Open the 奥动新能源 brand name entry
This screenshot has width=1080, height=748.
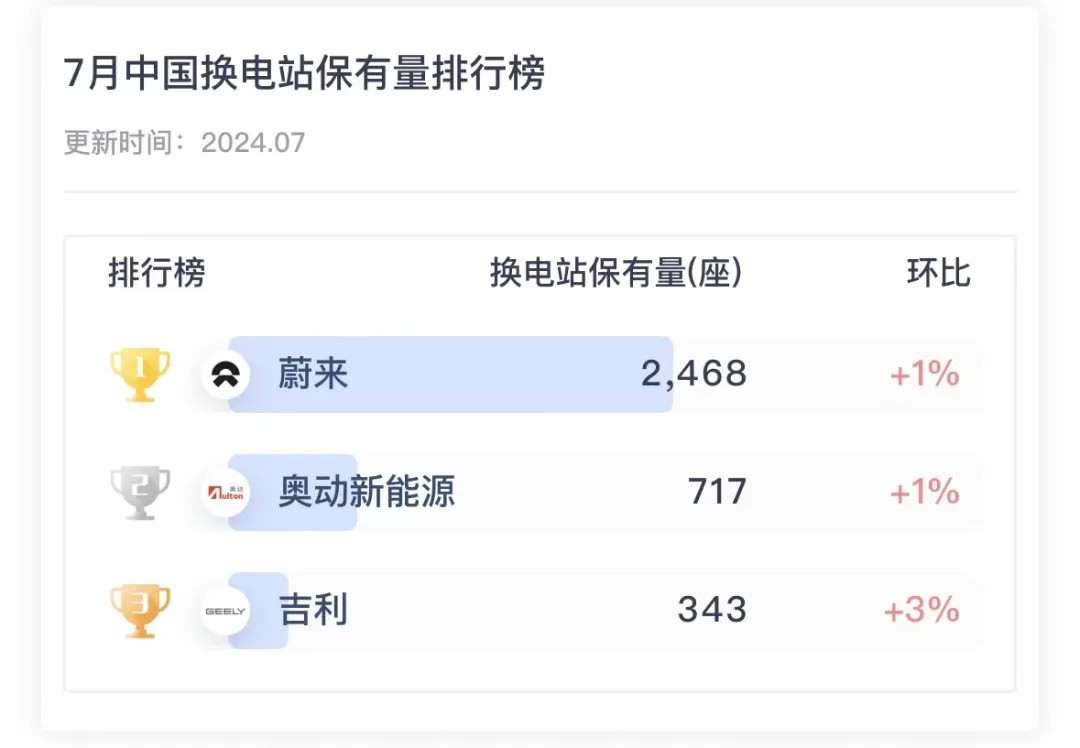(366, 492)
